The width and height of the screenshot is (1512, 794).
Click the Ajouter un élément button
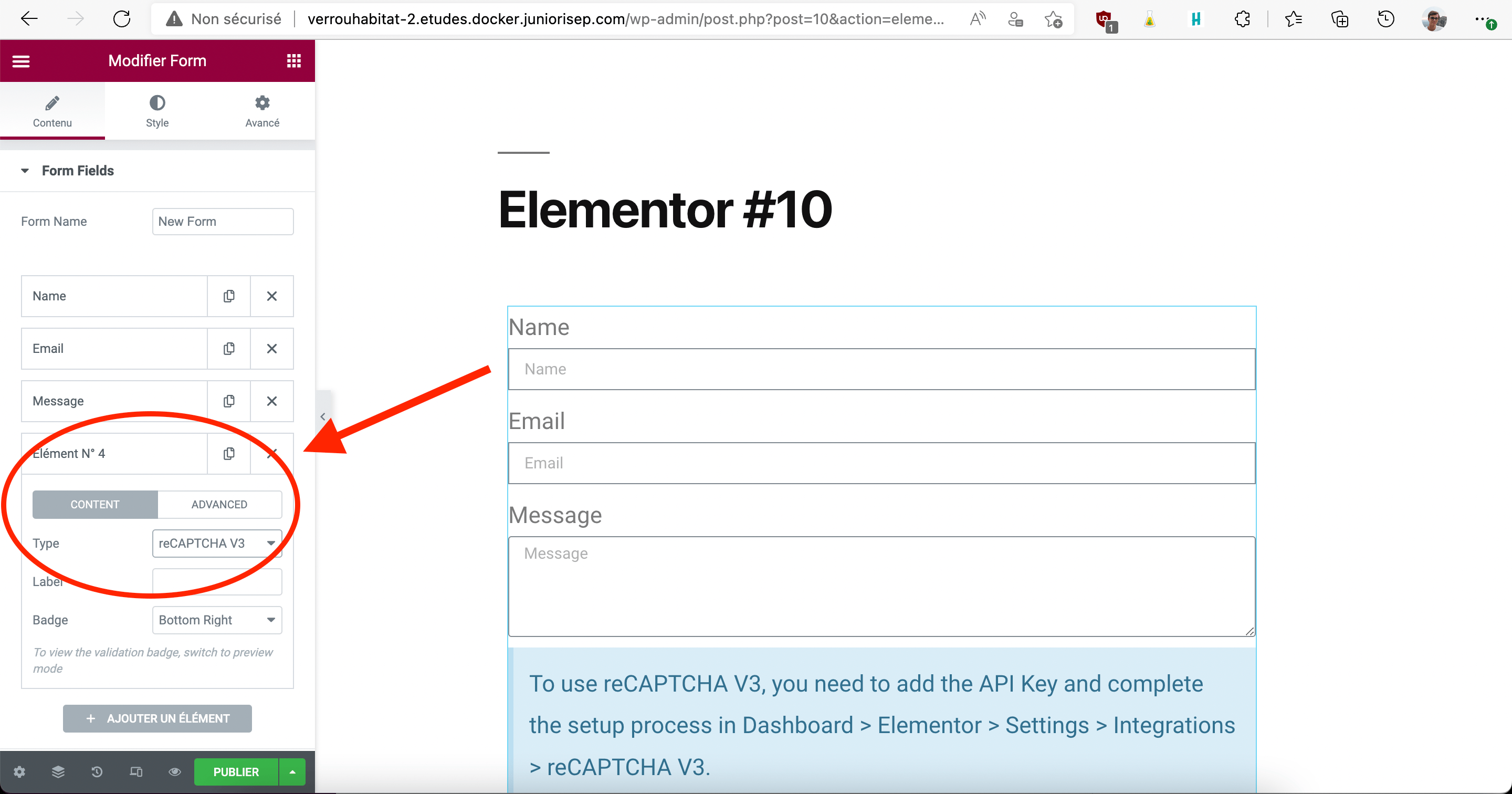tap(157, 718)
